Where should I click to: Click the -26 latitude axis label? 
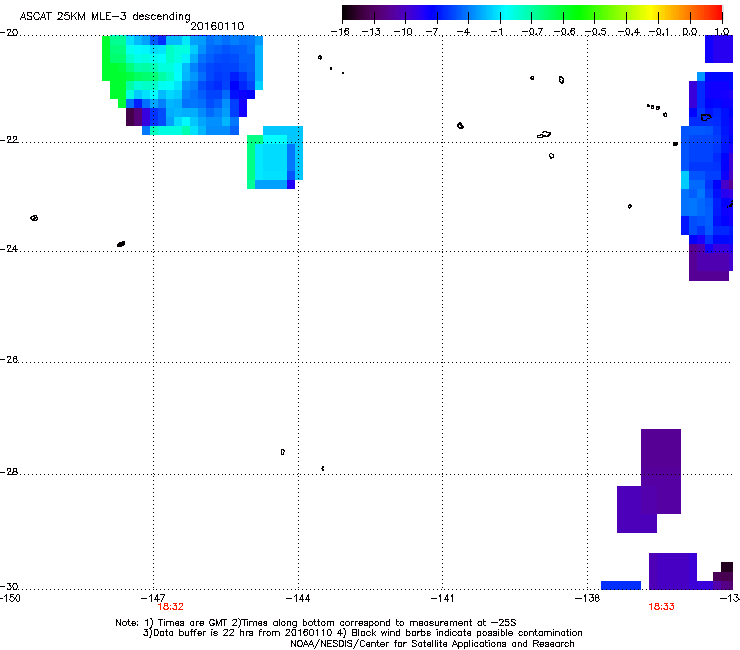[9, 360]
